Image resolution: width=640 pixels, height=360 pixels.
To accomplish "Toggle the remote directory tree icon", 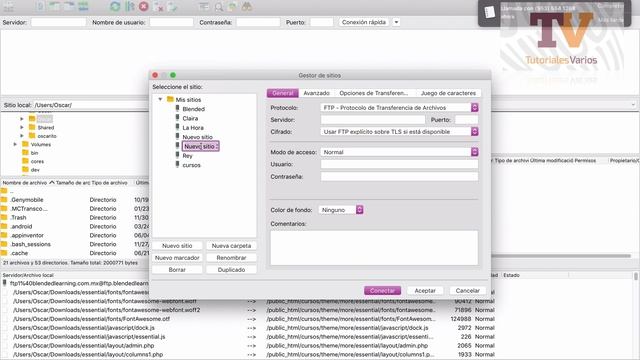I will click(69, 6).
